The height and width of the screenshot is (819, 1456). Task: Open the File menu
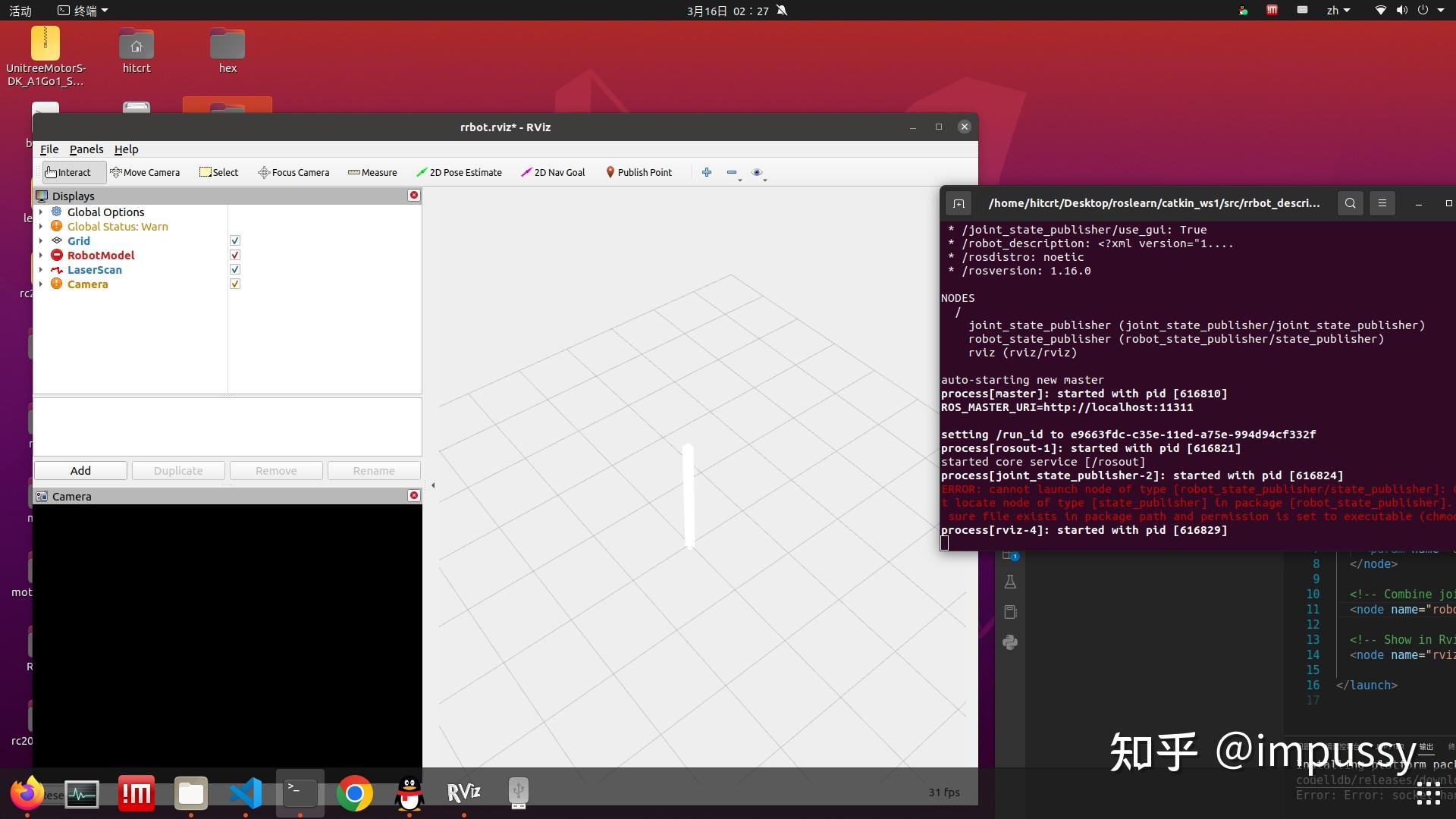(49, 149)
